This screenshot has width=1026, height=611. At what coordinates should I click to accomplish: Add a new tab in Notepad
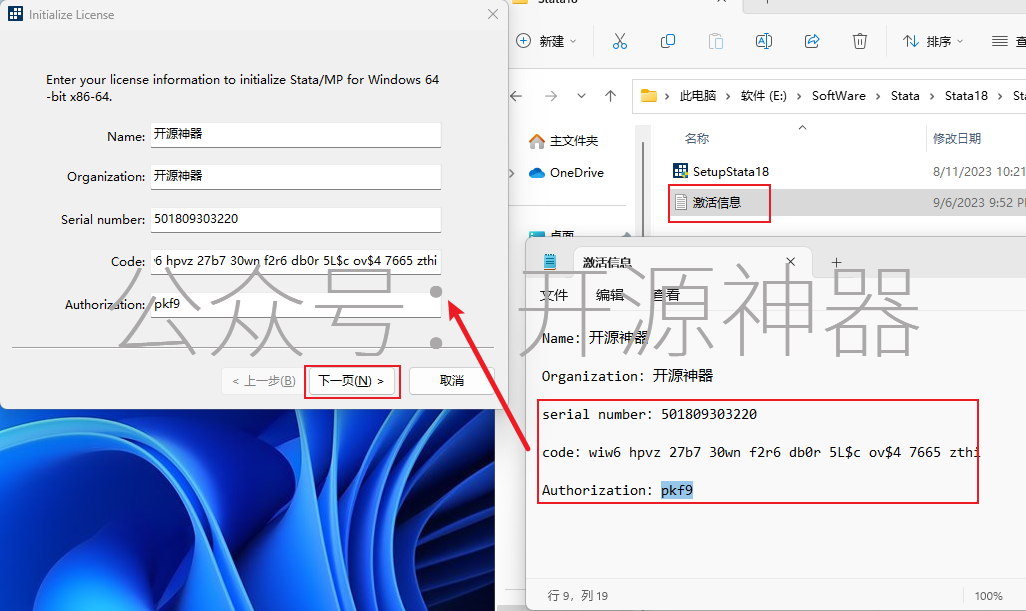coord(836,262)
